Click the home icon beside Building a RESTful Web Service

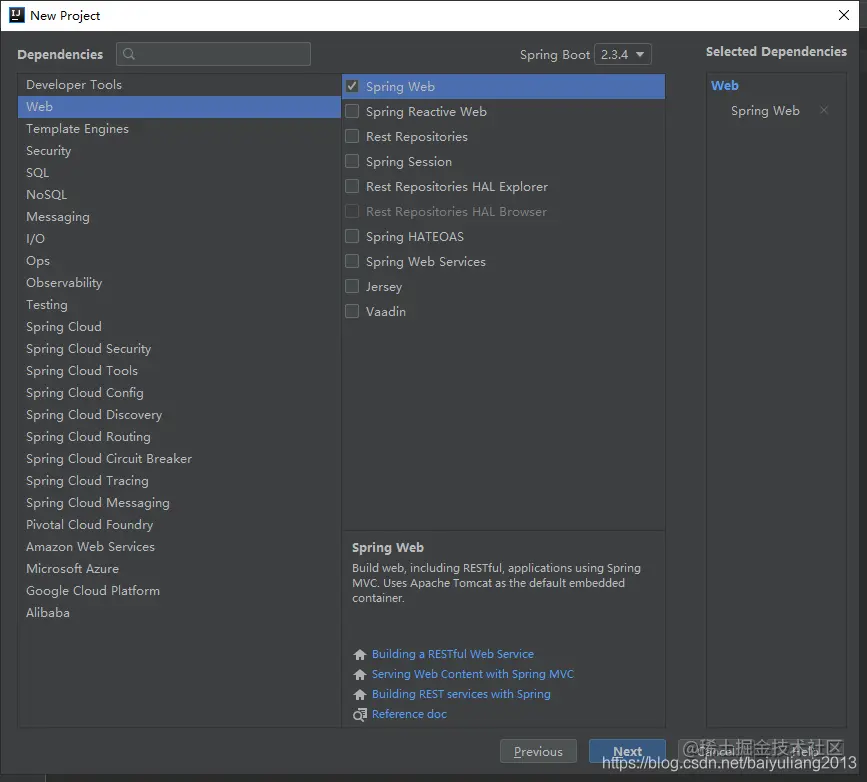tap(360, 654)
